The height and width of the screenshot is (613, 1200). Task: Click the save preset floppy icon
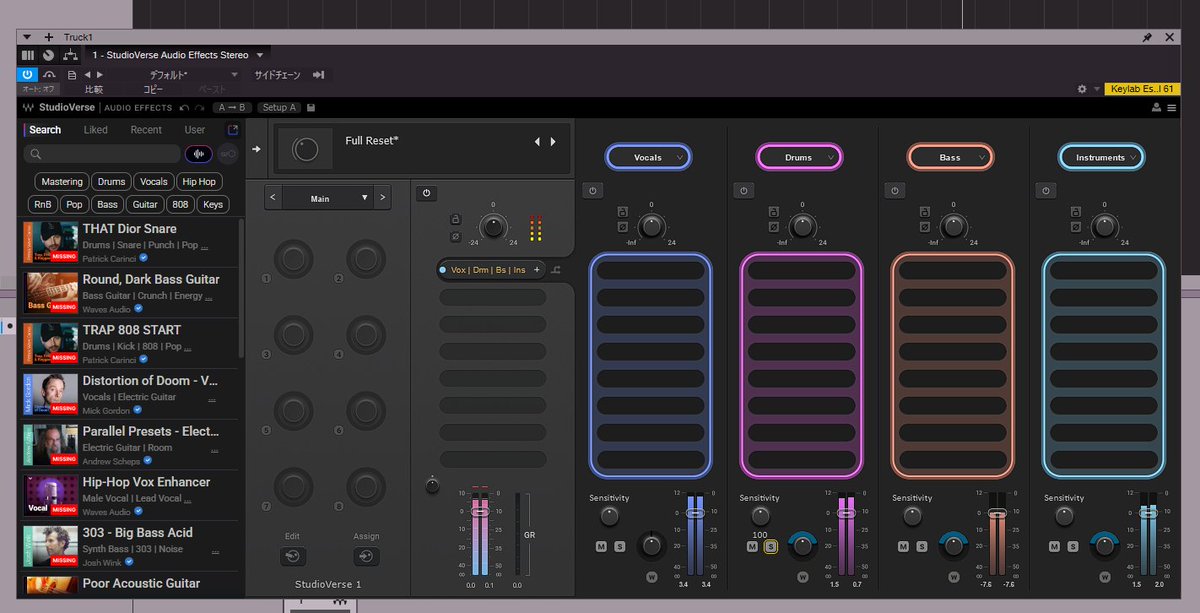(x=311, y=108)
